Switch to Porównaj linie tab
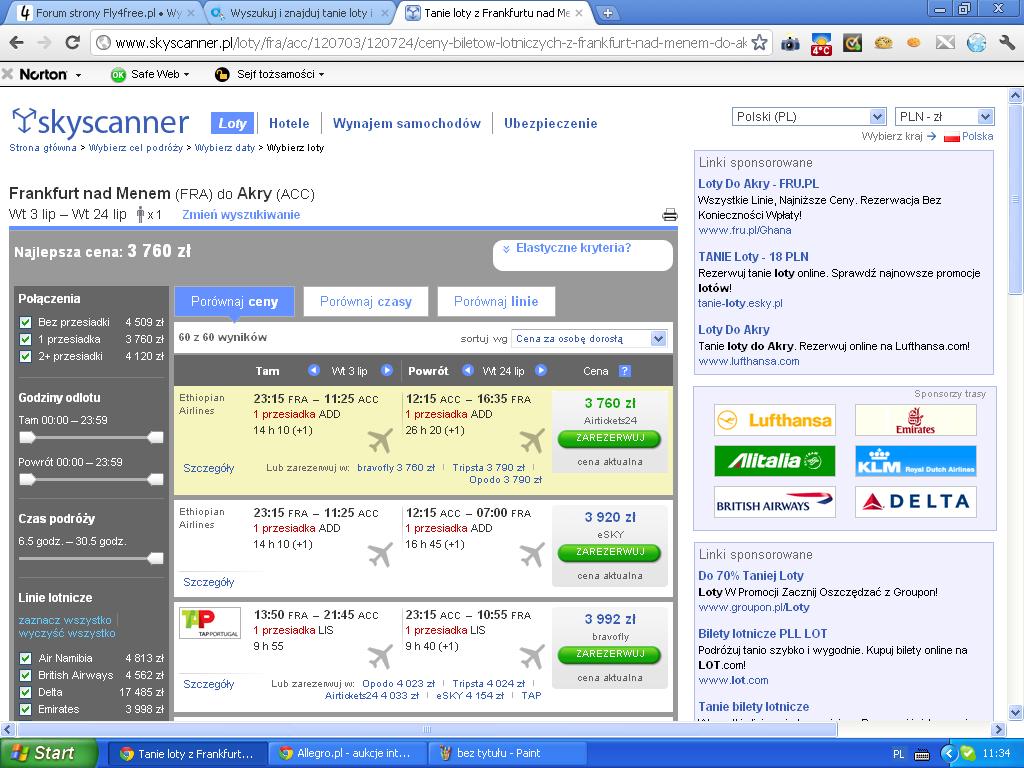The image size is (1024, 768). [x=496, y=302]
